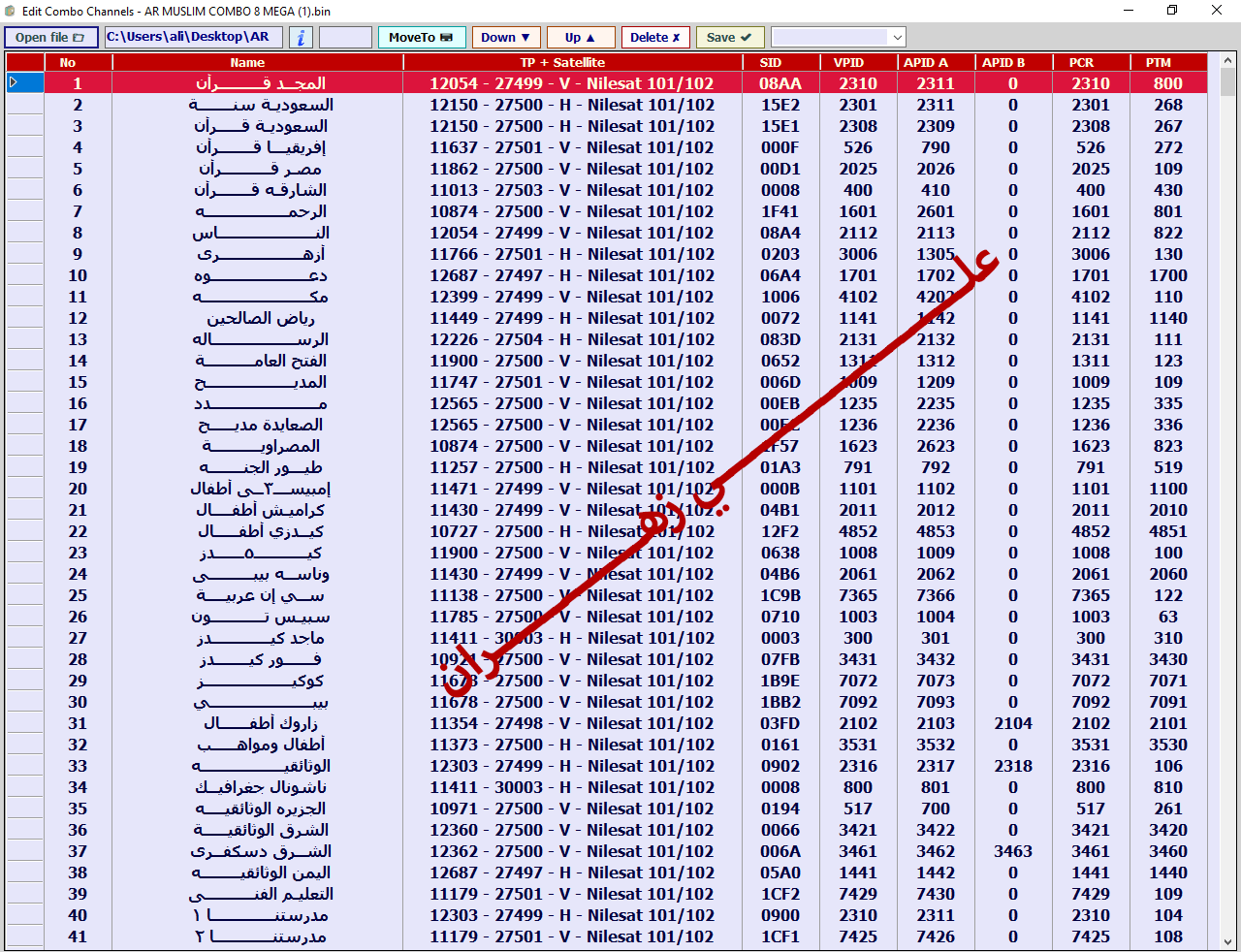Click the empty box before MoveTo
Image resolution: width=1241 pixels, height=952 pixels.
pyautogui.click(x=345, y=38)
